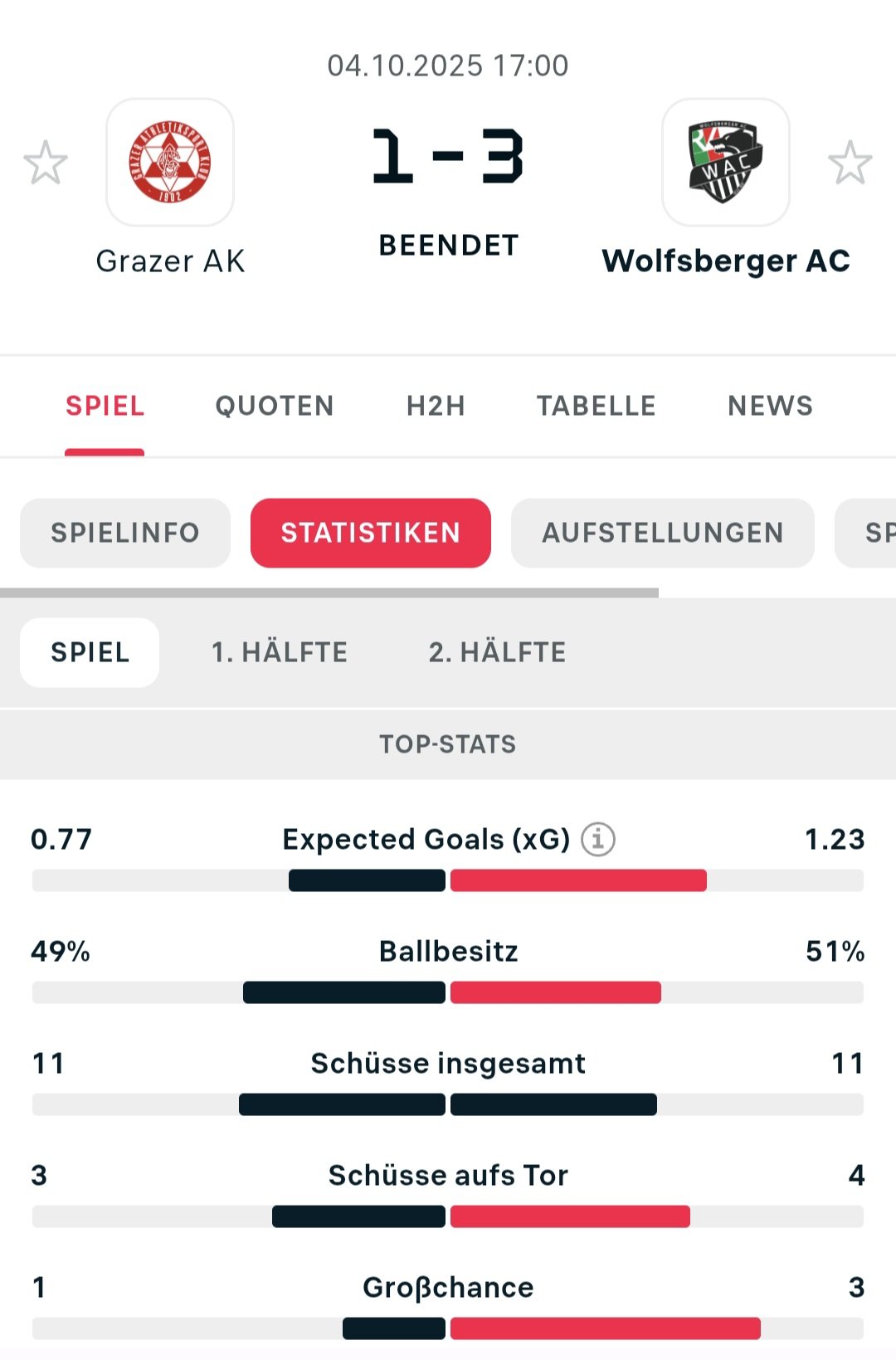Switch to the QUOTEN tab
896x1360 pixels.
(x=275, y=406)
